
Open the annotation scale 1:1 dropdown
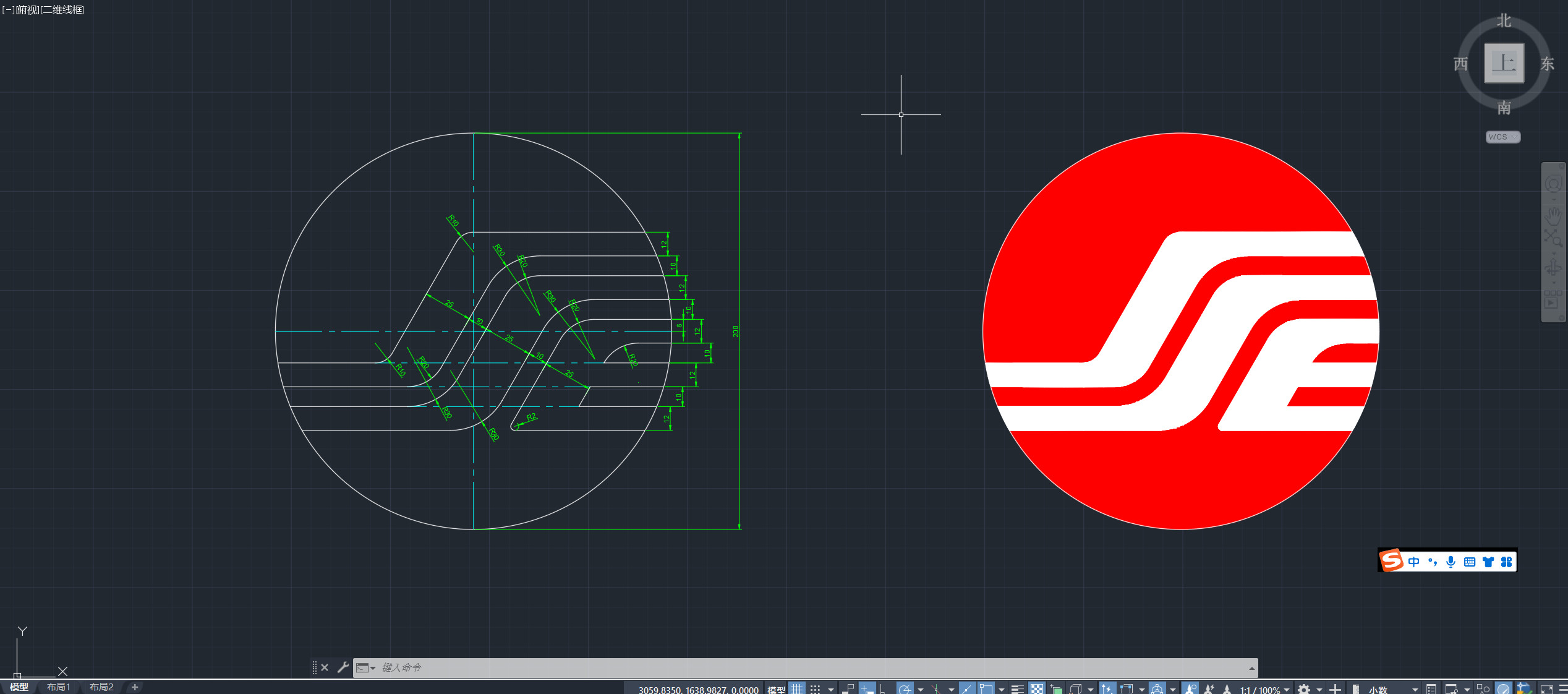(x=1264, y=689)
